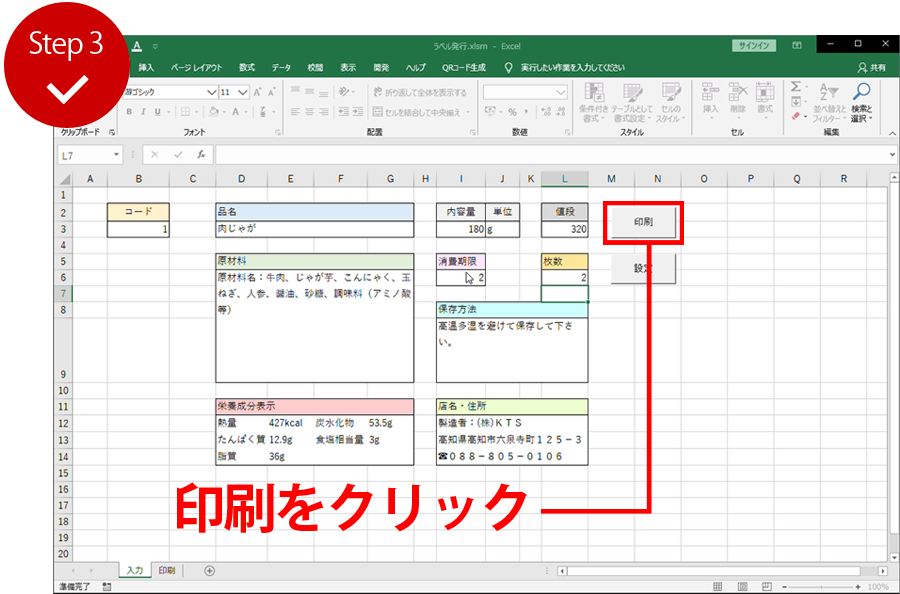Image resolution: width=900 pixels, height=594 pixels.
Task: Expand the formula bar
Action: (892, 154)
